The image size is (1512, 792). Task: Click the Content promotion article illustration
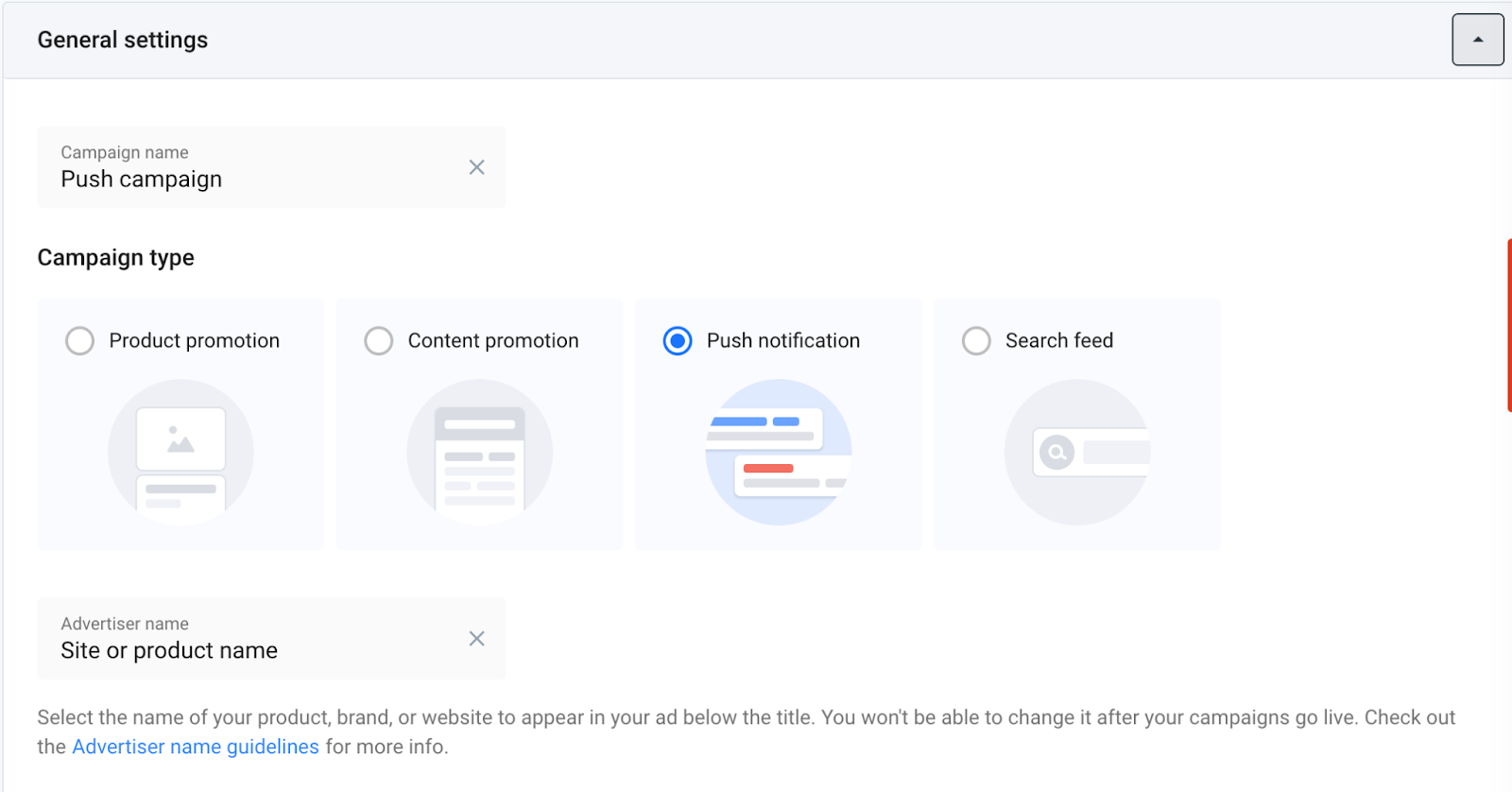point(479,452)
